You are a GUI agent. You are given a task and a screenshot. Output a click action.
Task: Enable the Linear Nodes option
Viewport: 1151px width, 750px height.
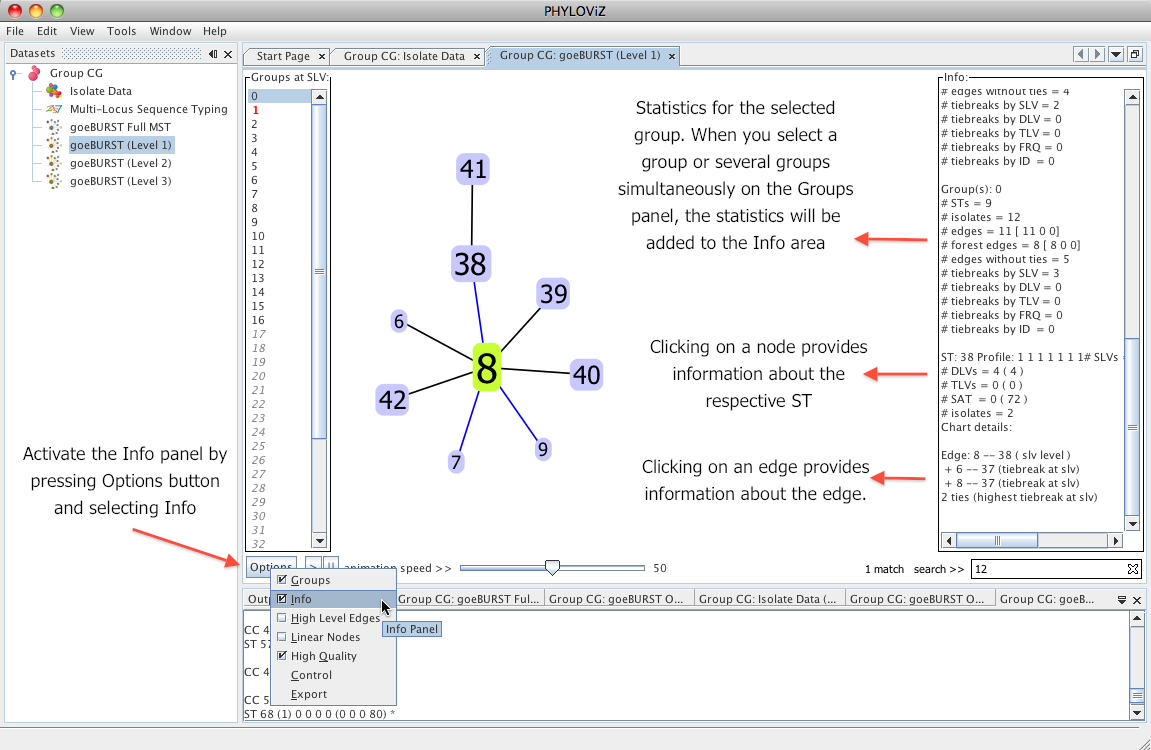[x=282, y=637]
